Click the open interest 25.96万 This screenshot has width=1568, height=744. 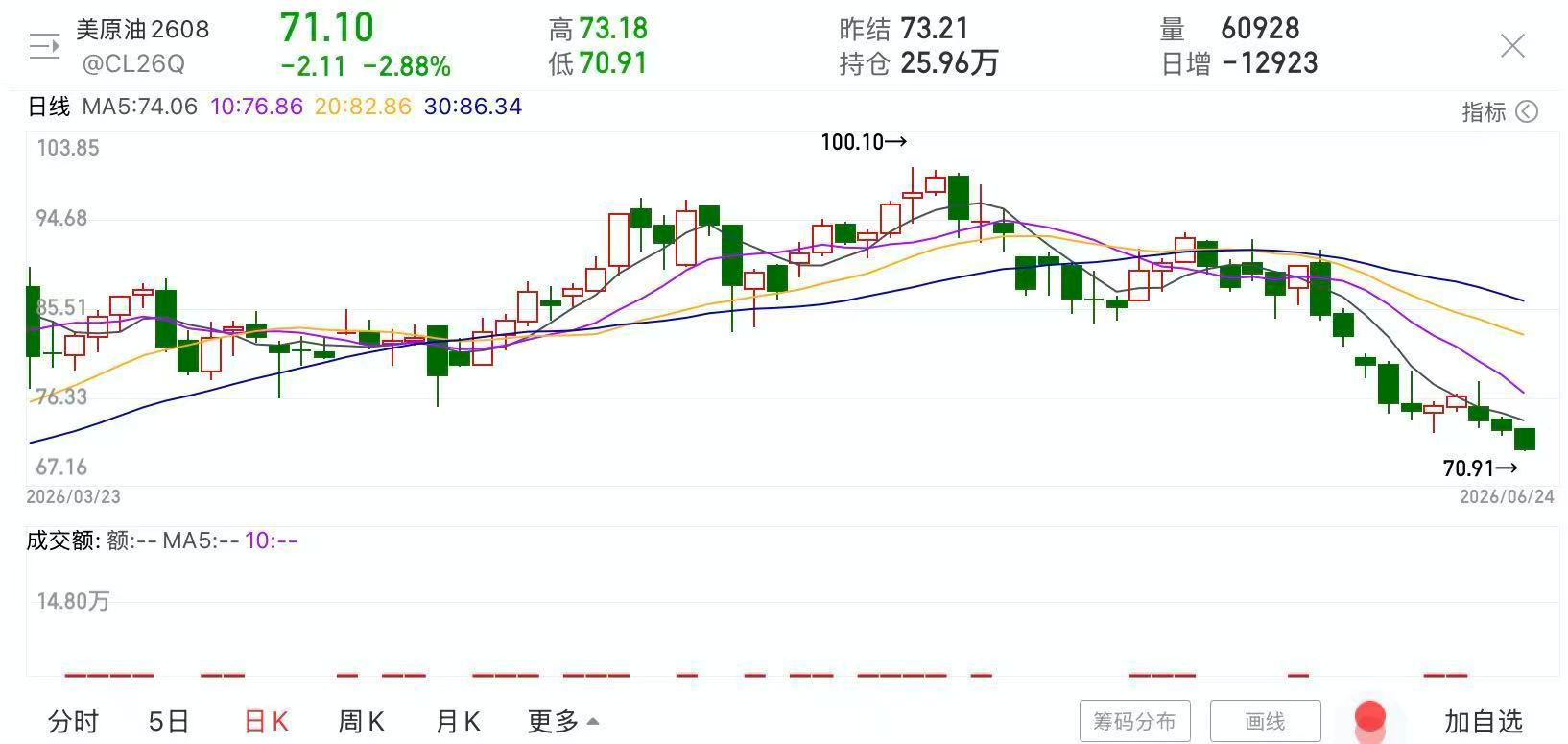pos(949,63)
